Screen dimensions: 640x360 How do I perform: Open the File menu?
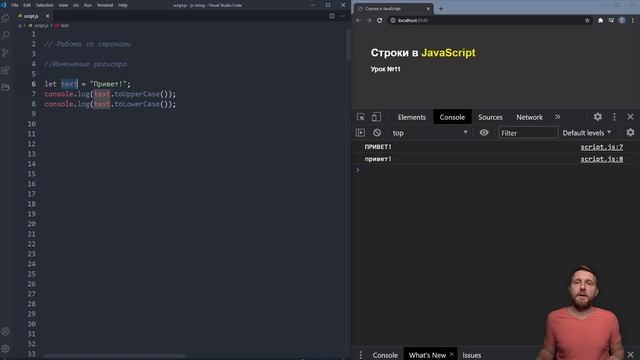pos(15,5)
